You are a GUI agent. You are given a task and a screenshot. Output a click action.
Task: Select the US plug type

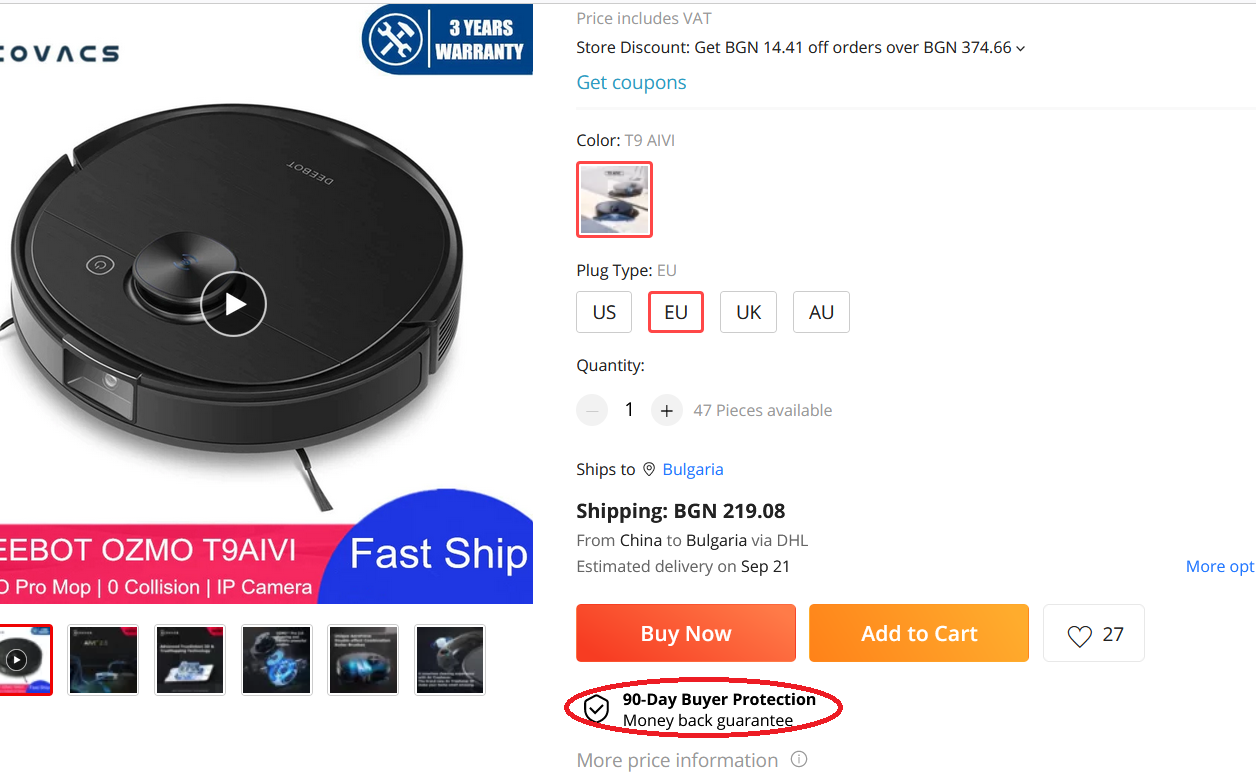coord(604,312)
